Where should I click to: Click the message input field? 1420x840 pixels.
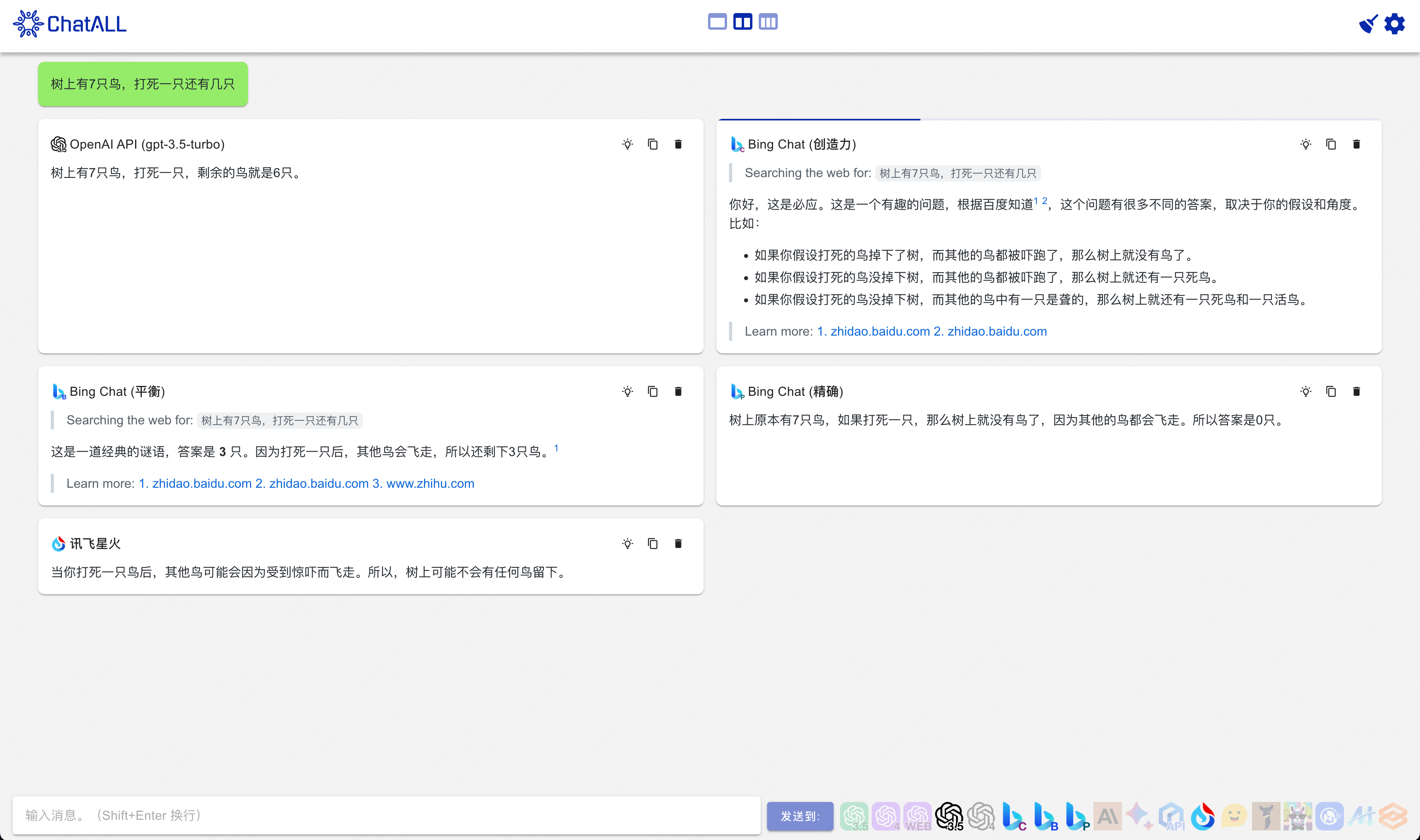click(x=386, y=815)
